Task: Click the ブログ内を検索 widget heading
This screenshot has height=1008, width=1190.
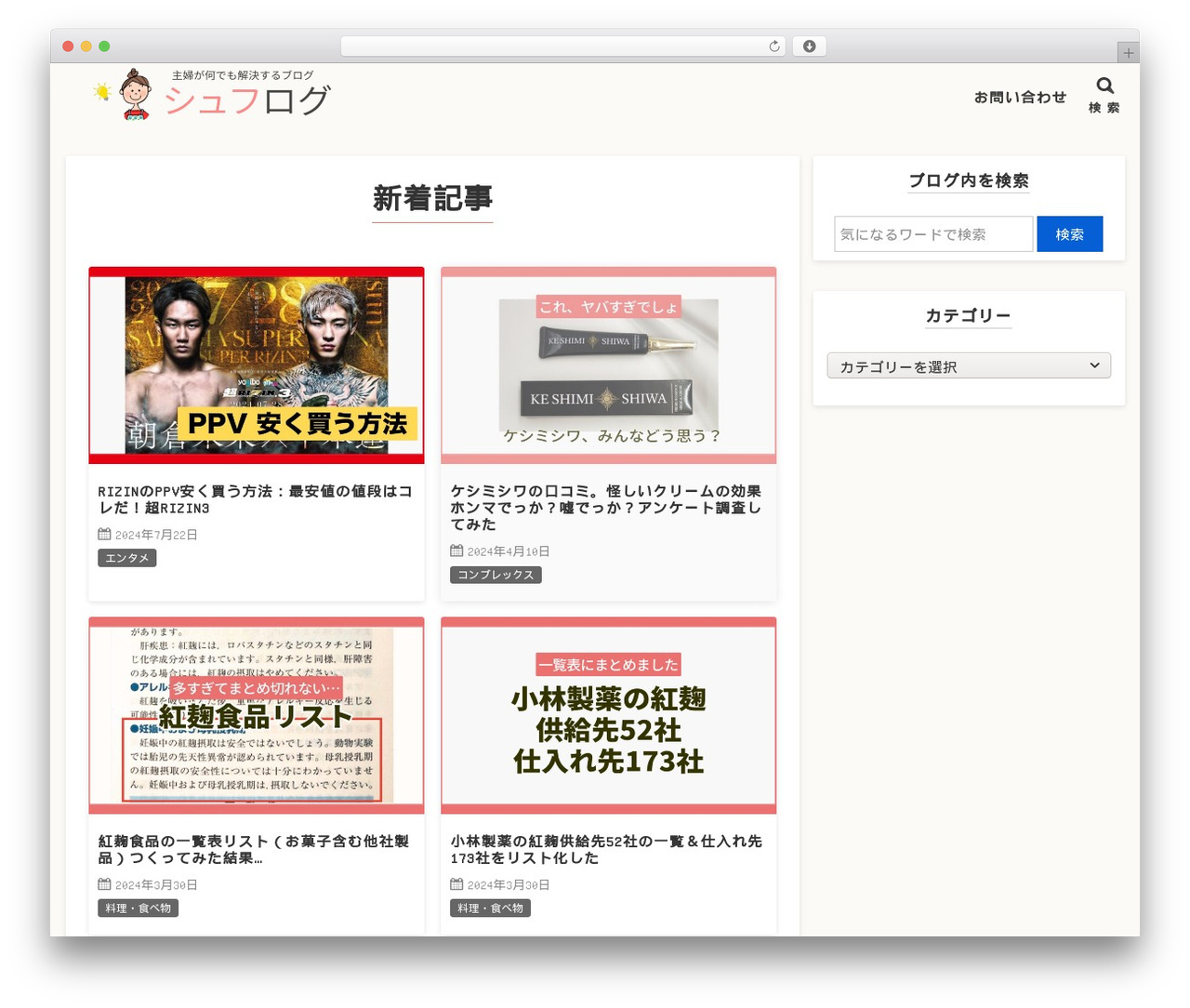Action: click(x=969, y=180)
